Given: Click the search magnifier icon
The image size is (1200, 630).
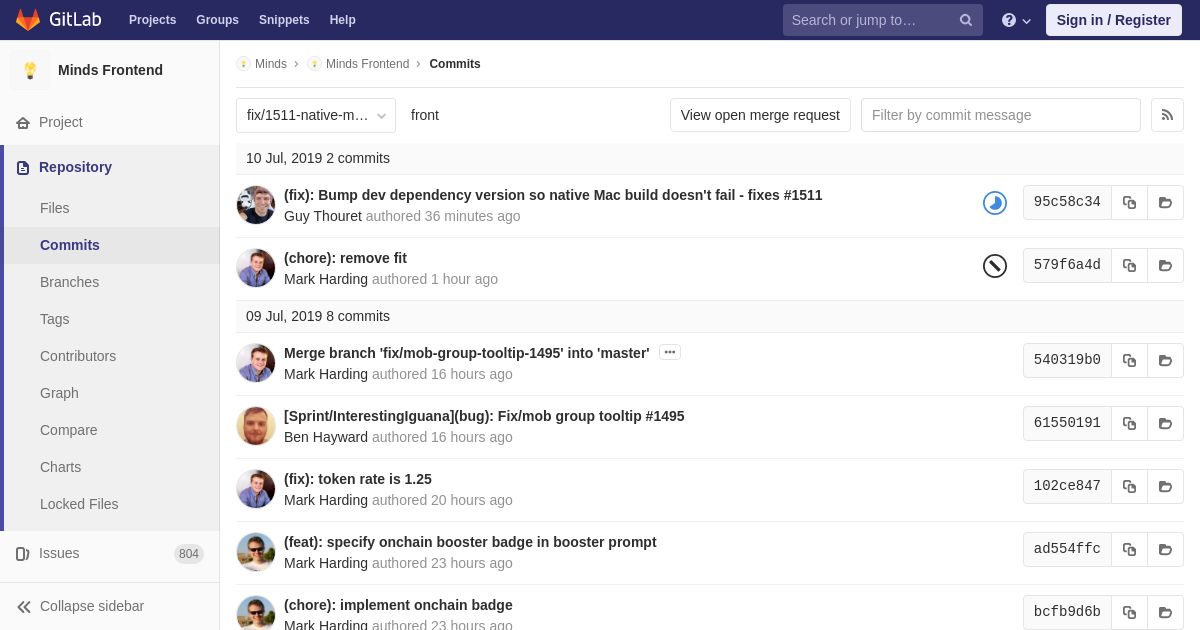Looking at the screenshot, I should point(966,20).
